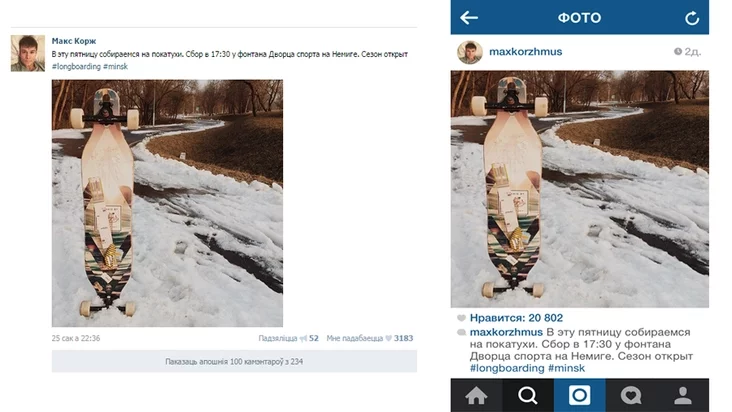Image resolution: width=732 pixels, height=412 pixels.
Task: Tap the #longboarding hashtag in Instagram caption
Action: 507,368
